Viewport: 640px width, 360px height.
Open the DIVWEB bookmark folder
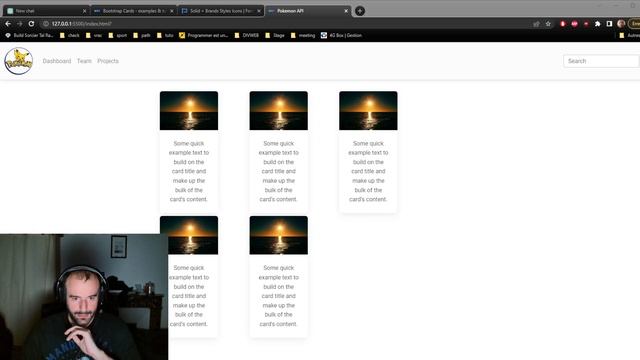pyautogui.click(x=247, y=36)
